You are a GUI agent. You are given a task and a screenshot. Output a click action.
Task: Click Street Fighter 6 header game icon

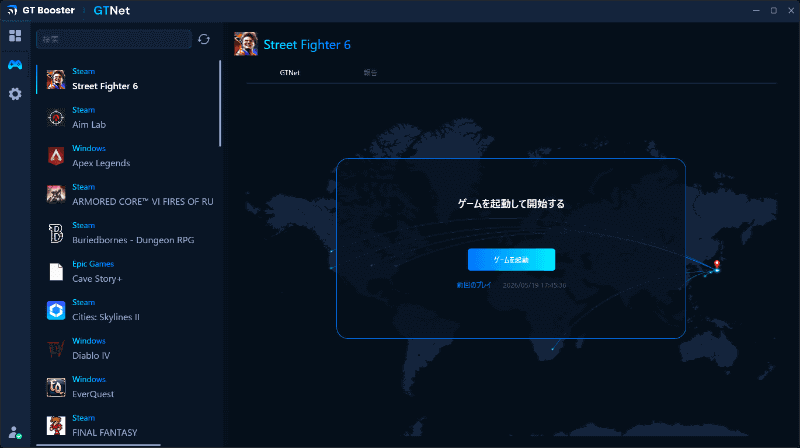pos(246,44)
